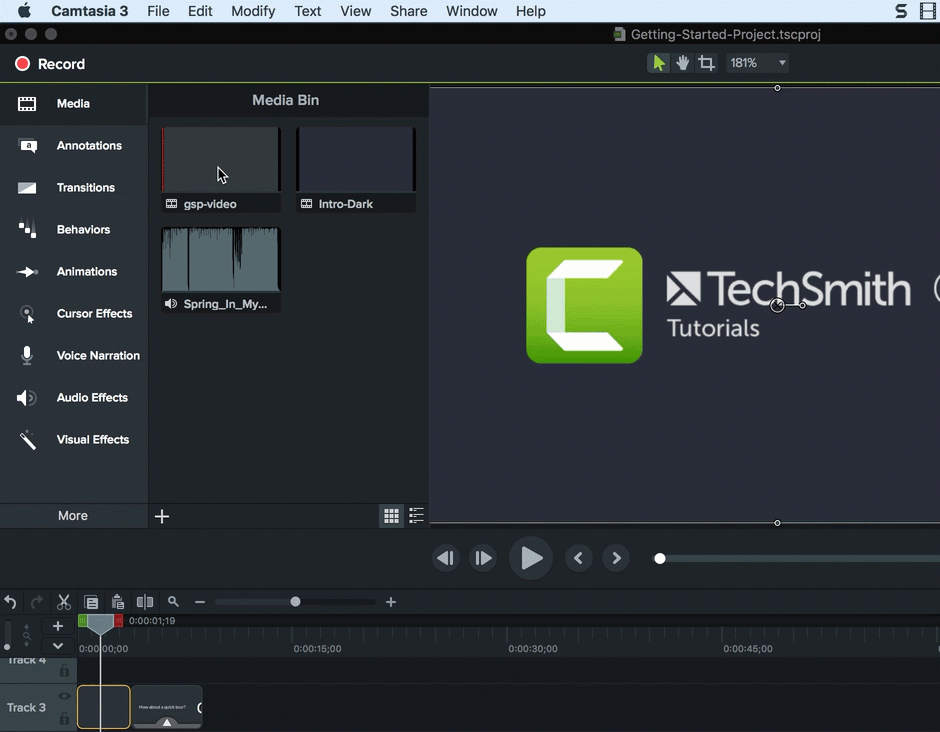The height and width of the screenshot is (732, 940).
Task: Split the media at the playhead
Action: coord(144,602)
